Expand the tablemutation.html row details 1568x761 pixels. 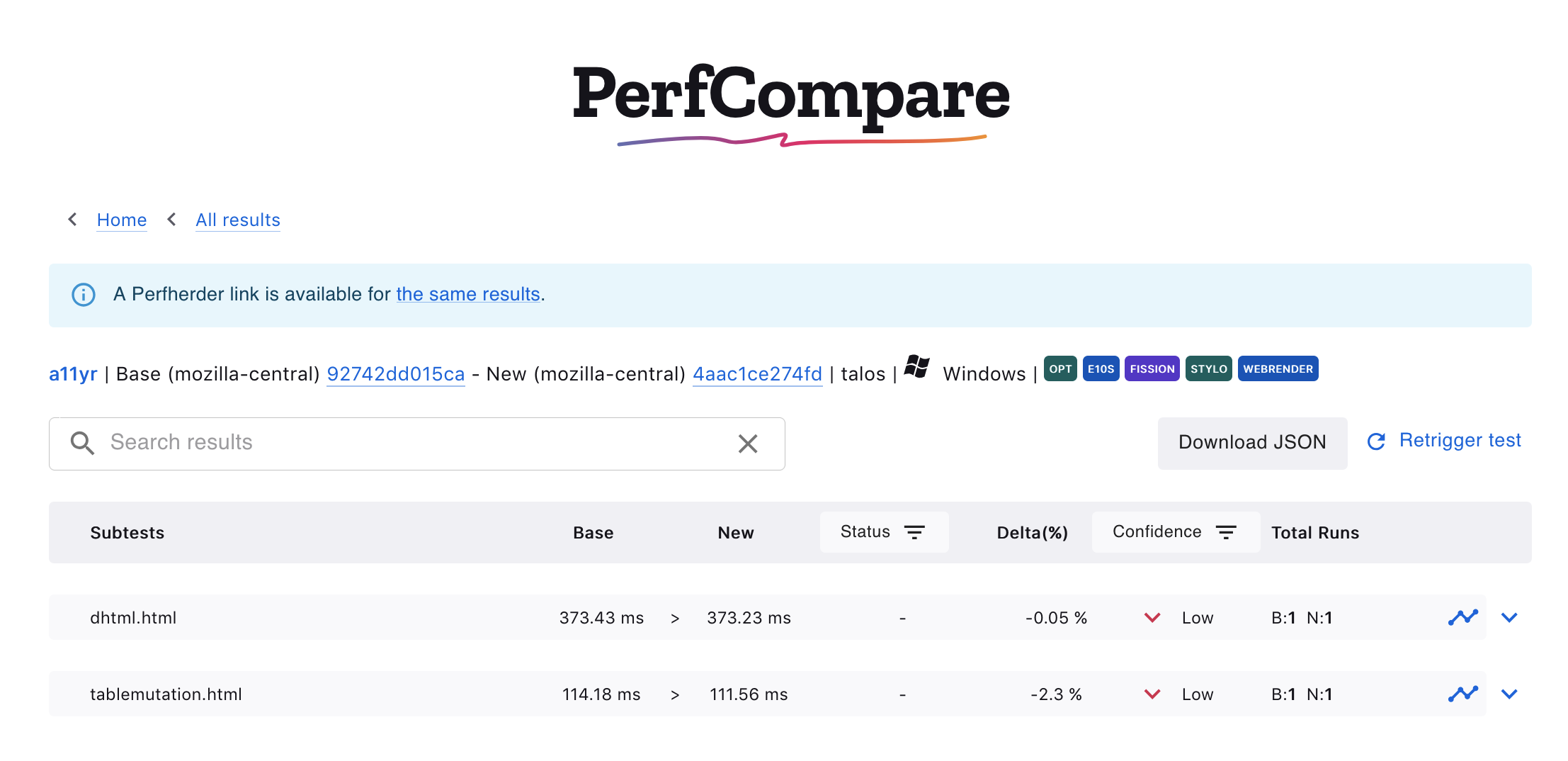tap(1509, 694)
